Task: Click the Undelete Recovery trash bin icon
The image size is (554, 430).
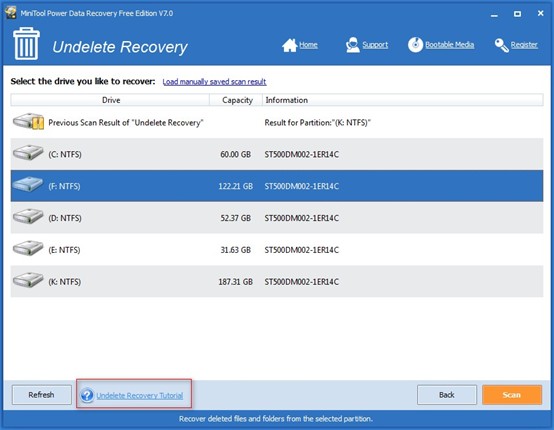Action: [26, 43]
